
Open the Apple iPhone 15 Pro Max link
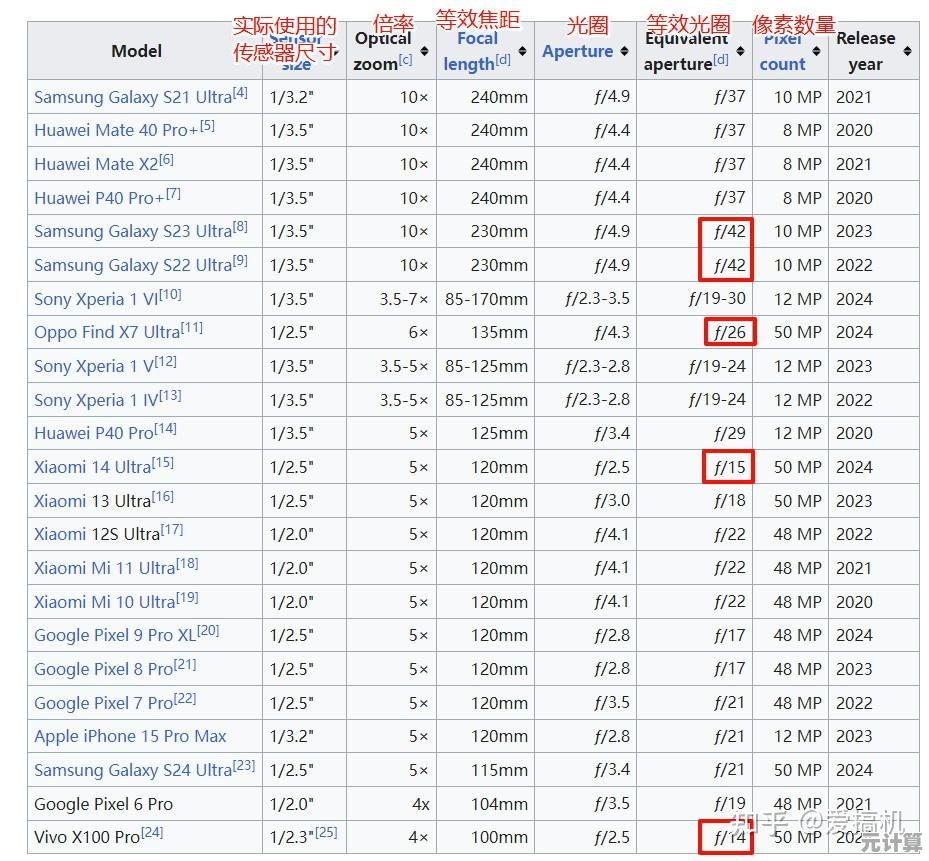(130, 736)
